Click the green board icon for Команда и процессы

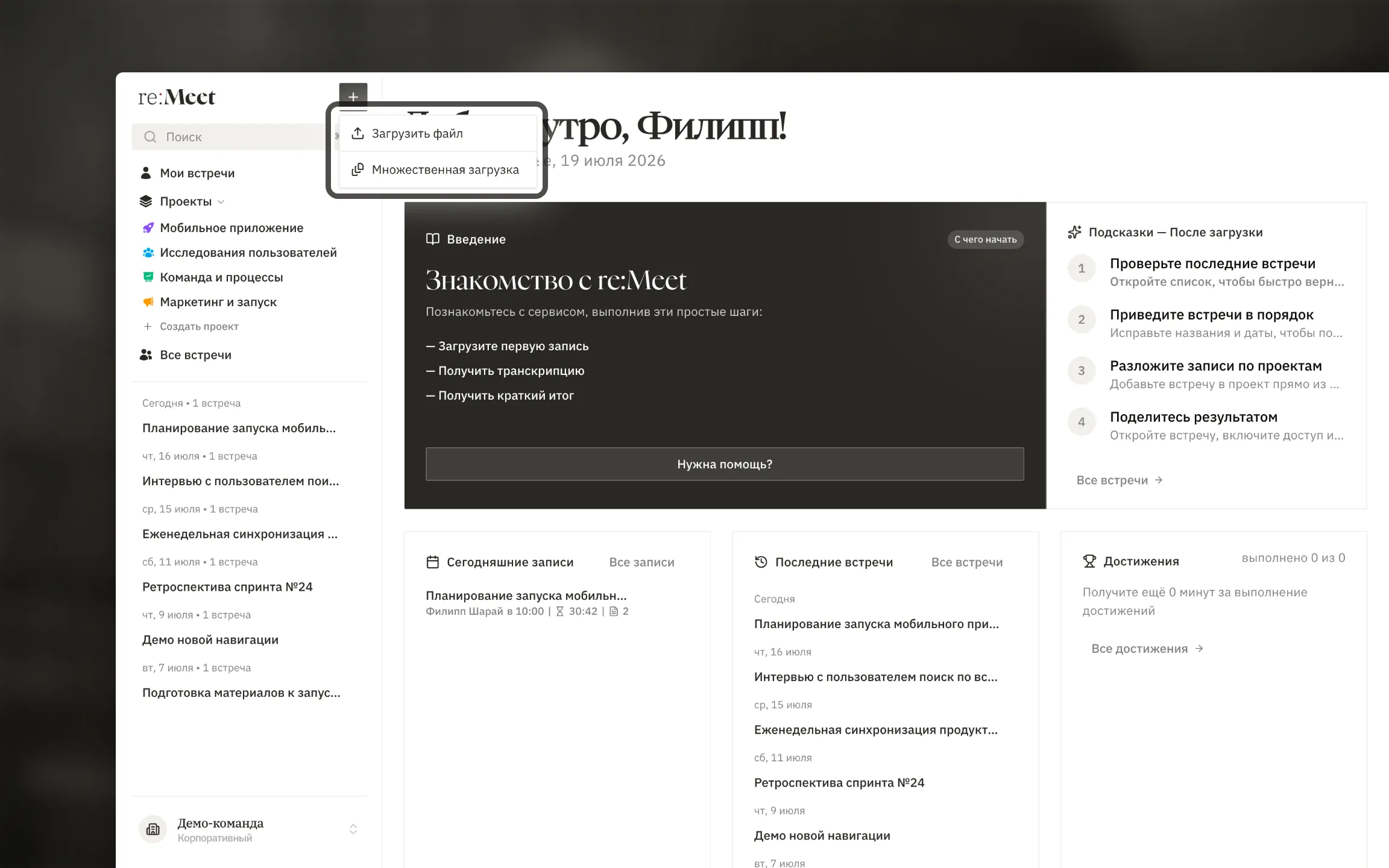148,277
